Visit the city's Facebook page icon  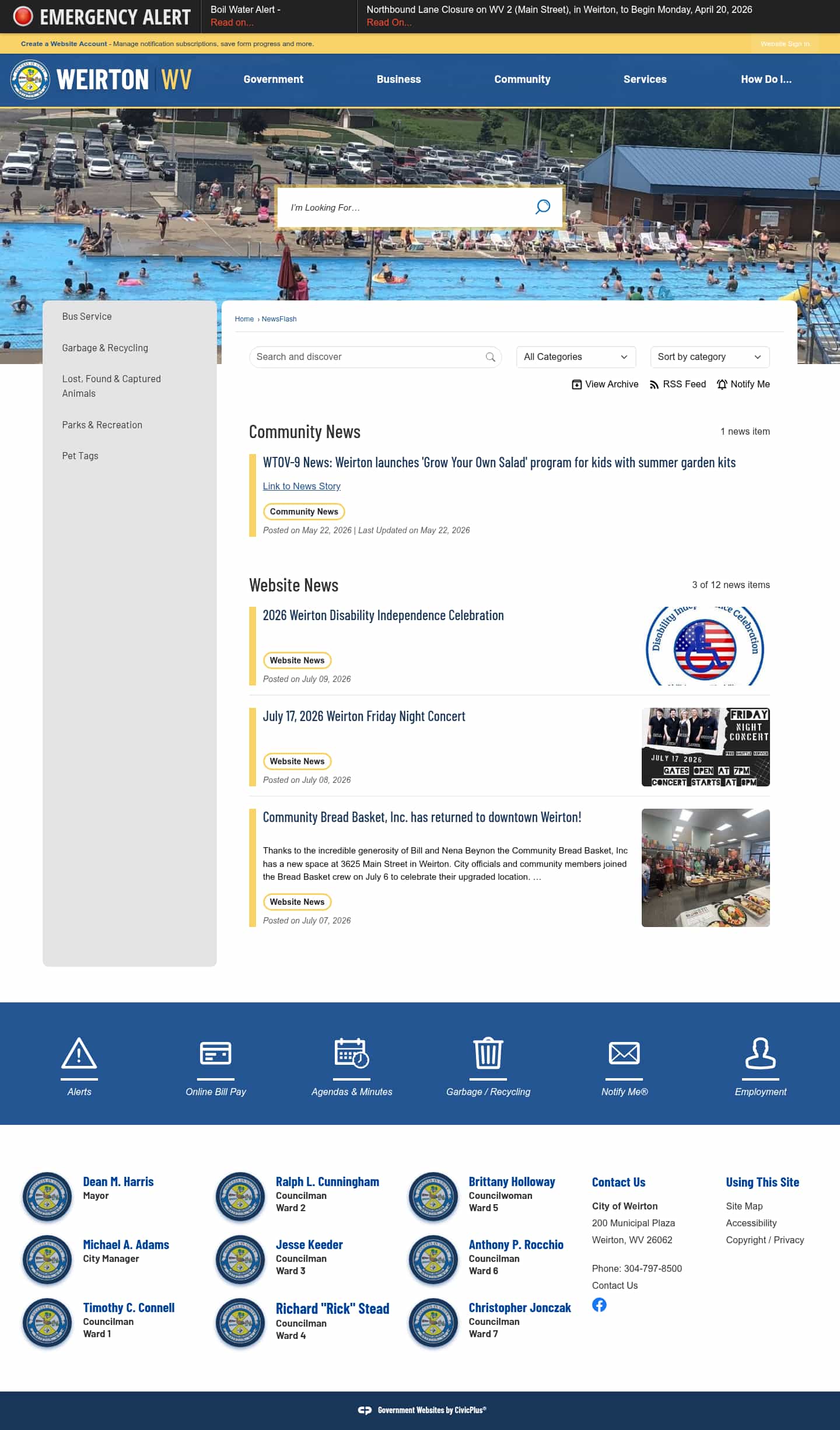[x=599, y=1305]
